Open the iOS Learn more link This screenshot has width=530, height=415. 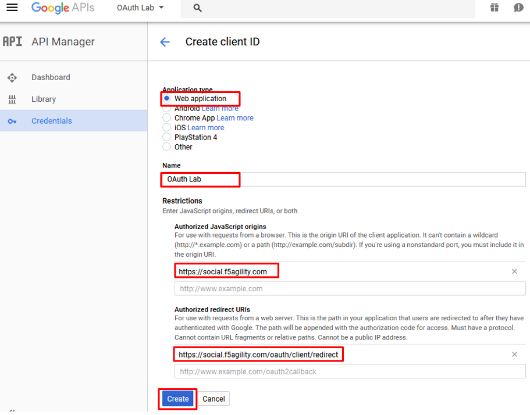click(206, 127)
